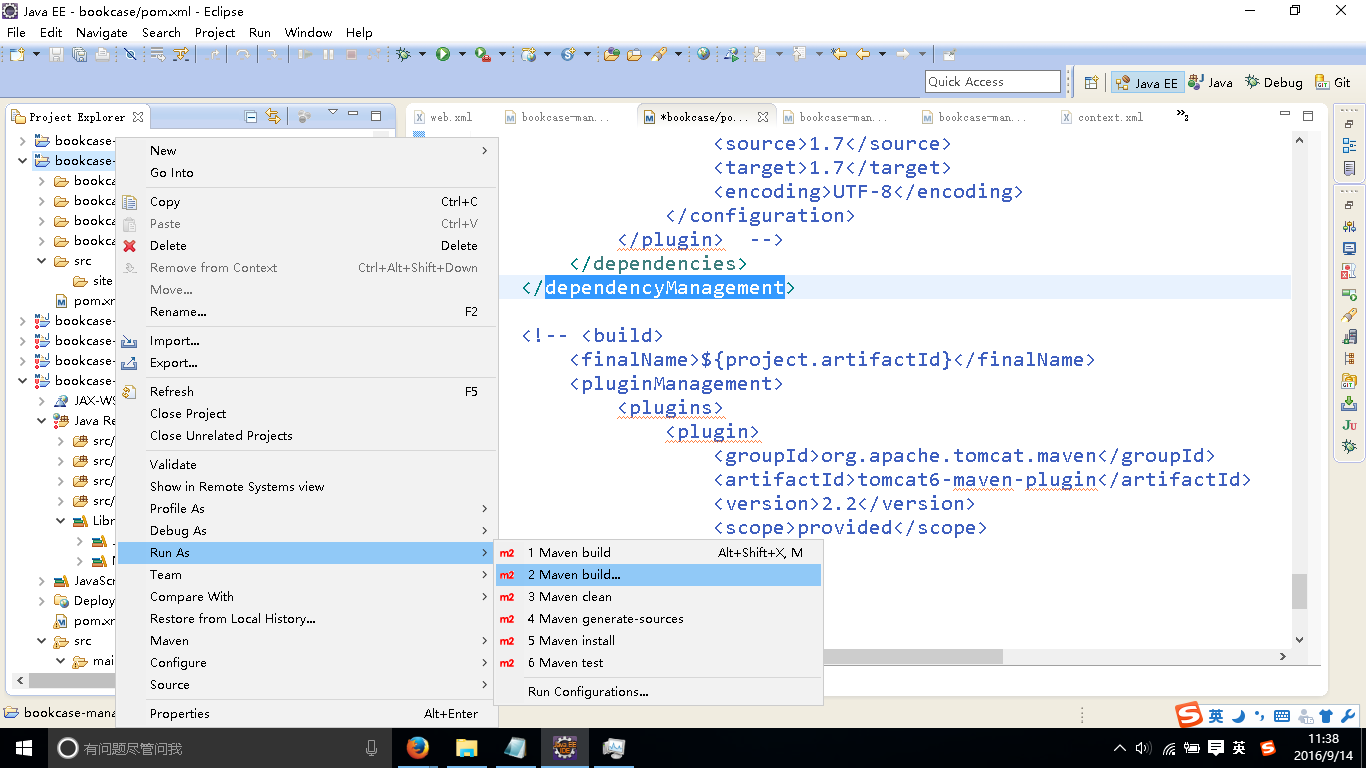The width and height of the screenshot is (1366, 768).
Task: Click the Search flashlight toolbar icon
Action: pos(659,54)
